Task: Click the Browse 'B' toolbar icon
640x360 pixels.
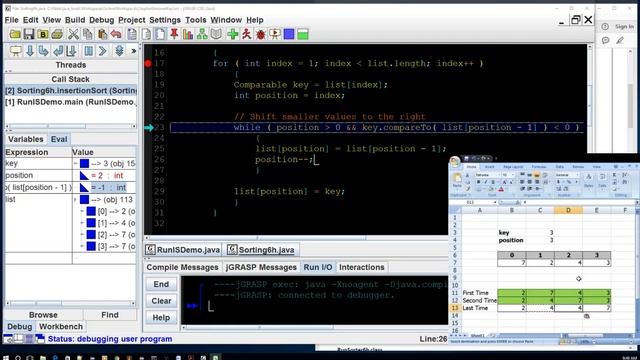Action: 43,34
